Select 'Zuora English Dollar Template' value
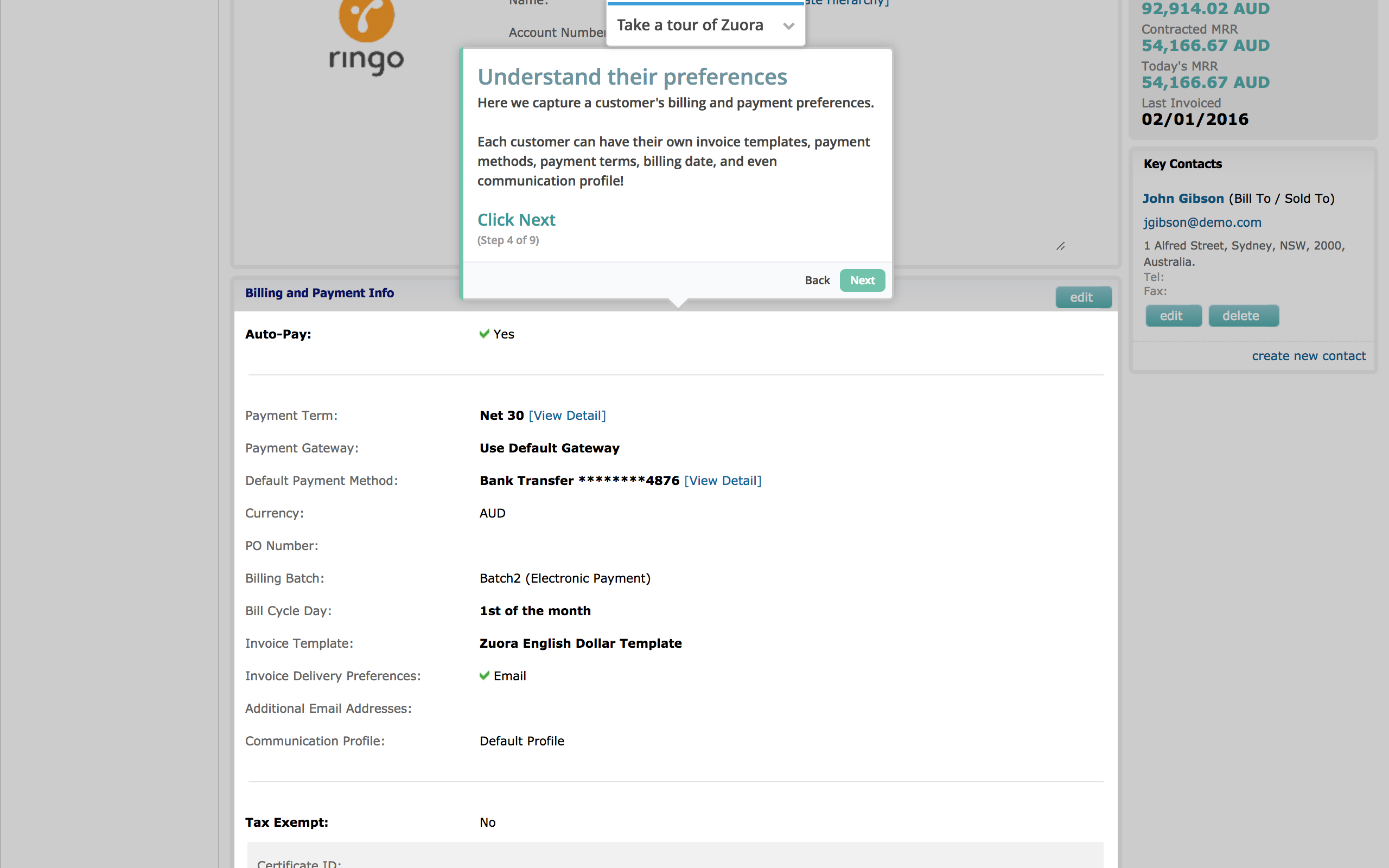The image size is (1389, 868). [580, 643]
